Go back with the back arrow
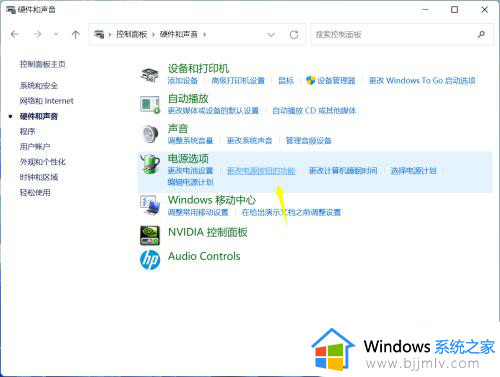The width and height of the screenshot is (500, 377). coord(15,34)
